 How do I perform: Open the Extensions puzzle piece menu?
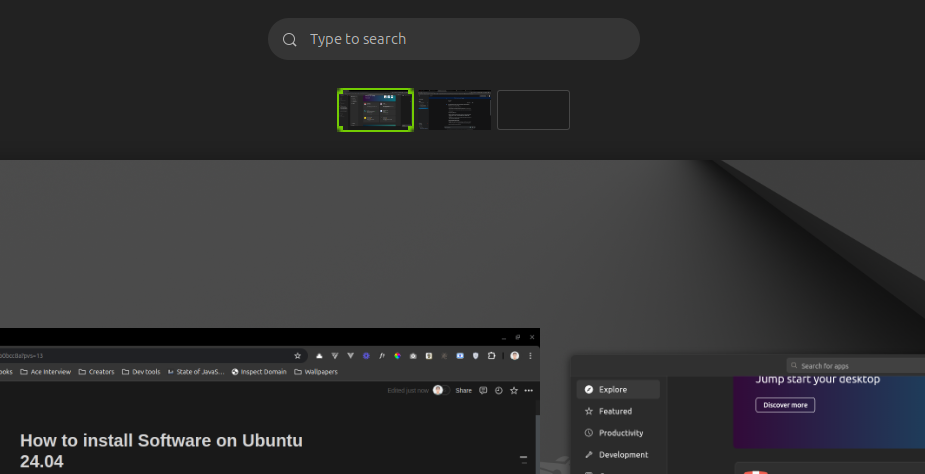(491, 356)
